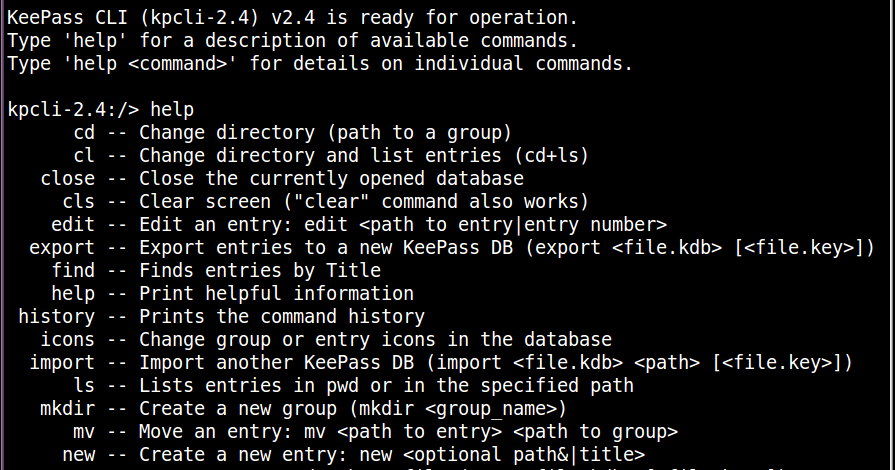
Task: Click 'Export entries to a new KeePass DB' text
Action: [326, 247]
